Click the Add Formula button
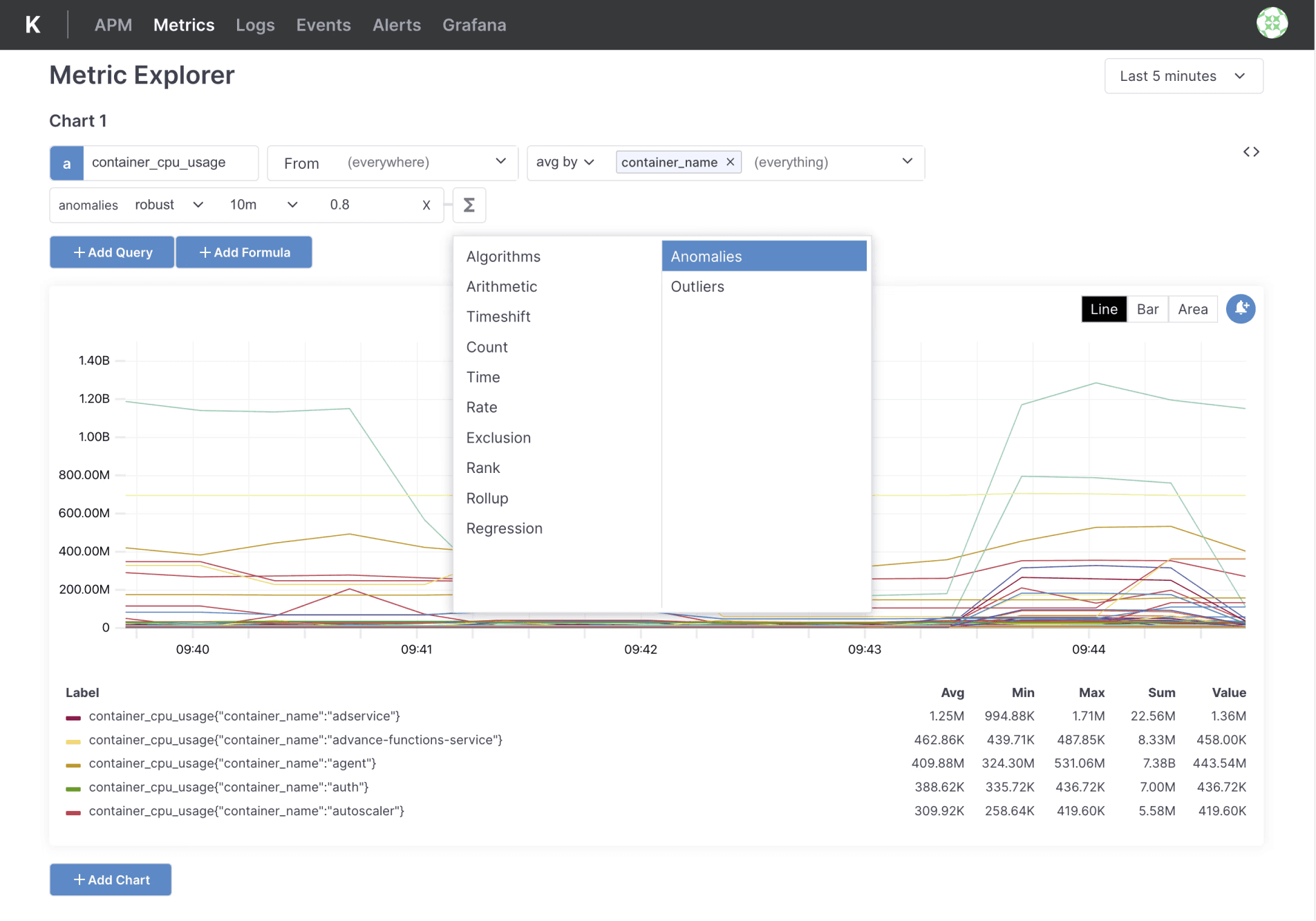The image size is (1316, 921). [244, 252]
